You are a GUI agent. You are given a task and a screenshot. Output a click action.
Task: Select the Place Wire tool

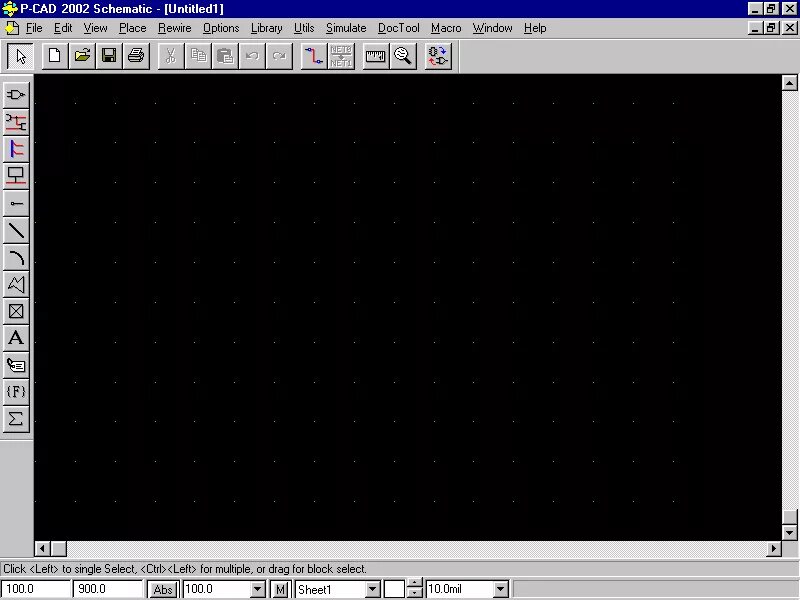pyautogui.click(x=16, y=122)
